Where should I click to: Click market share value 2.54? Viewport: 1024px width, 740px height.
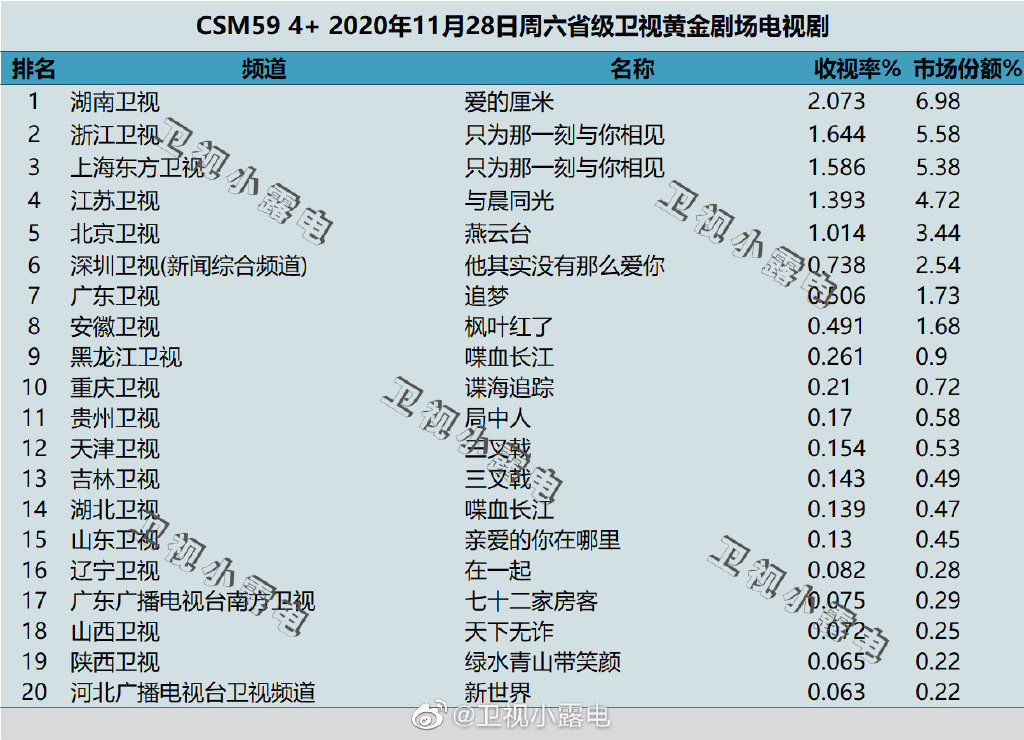pos(938,265)
